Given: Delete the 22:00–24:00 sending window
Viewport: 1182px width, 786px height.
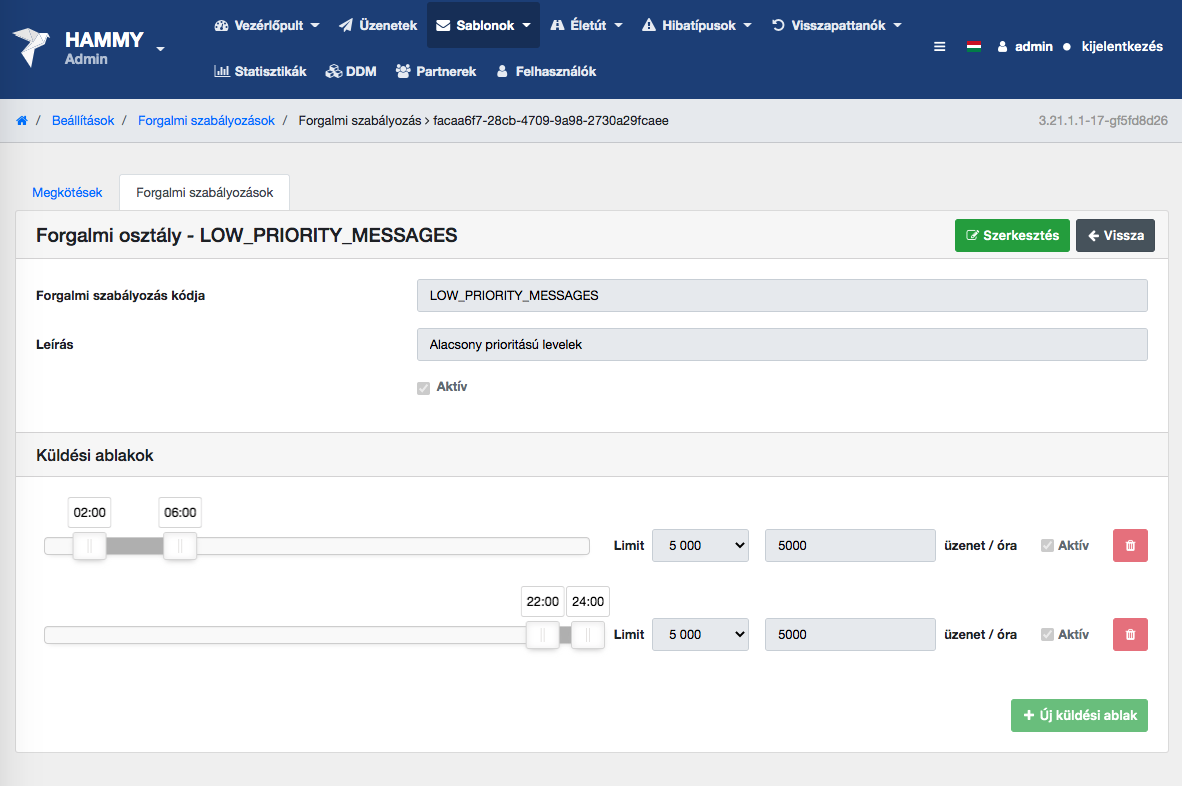Looking at the screenshot, I should (1130, 635).
